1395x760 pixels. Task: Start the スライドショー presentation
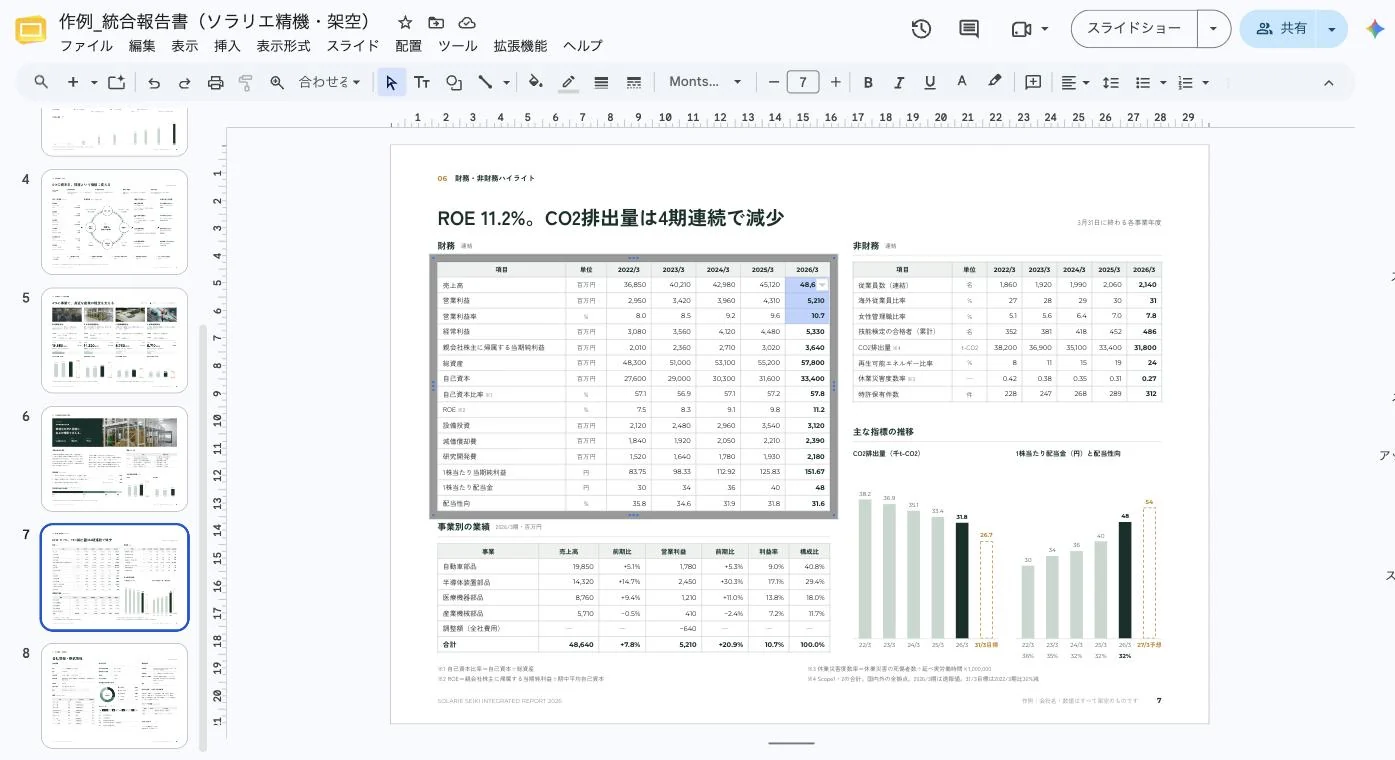coord(1134,29)
